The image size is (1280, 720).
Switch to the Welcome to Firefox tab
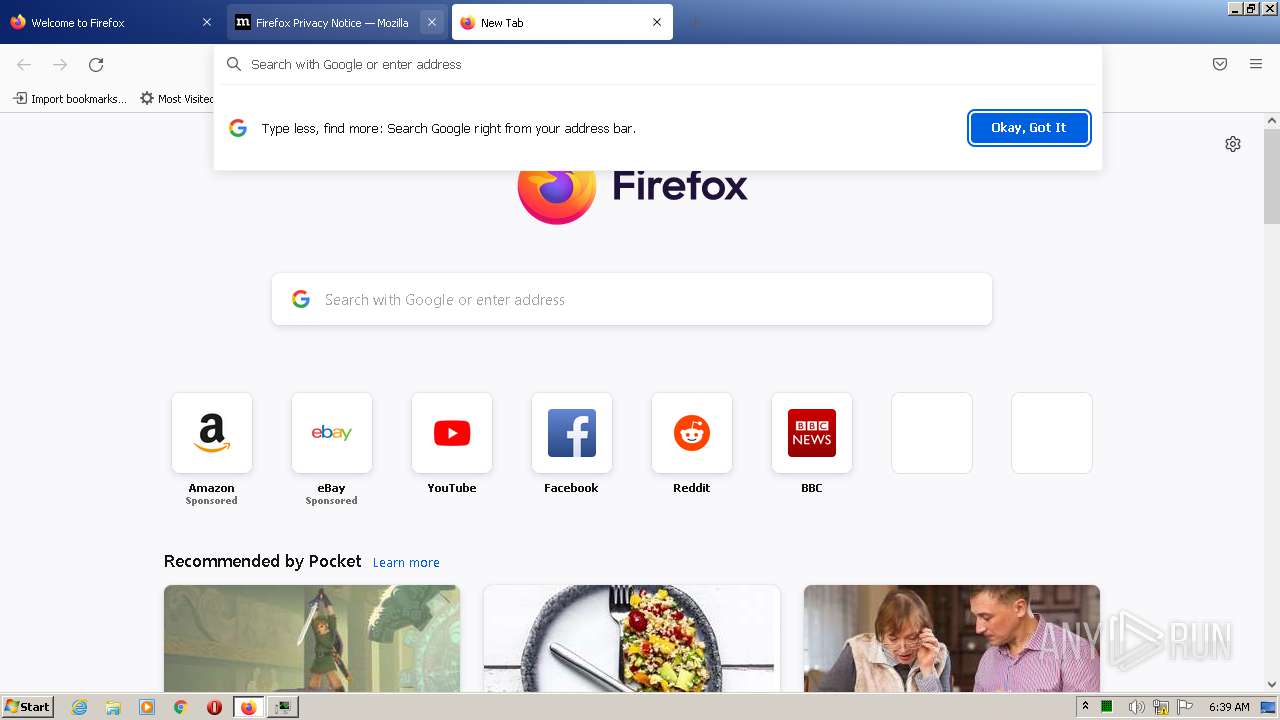click(108, 22)
